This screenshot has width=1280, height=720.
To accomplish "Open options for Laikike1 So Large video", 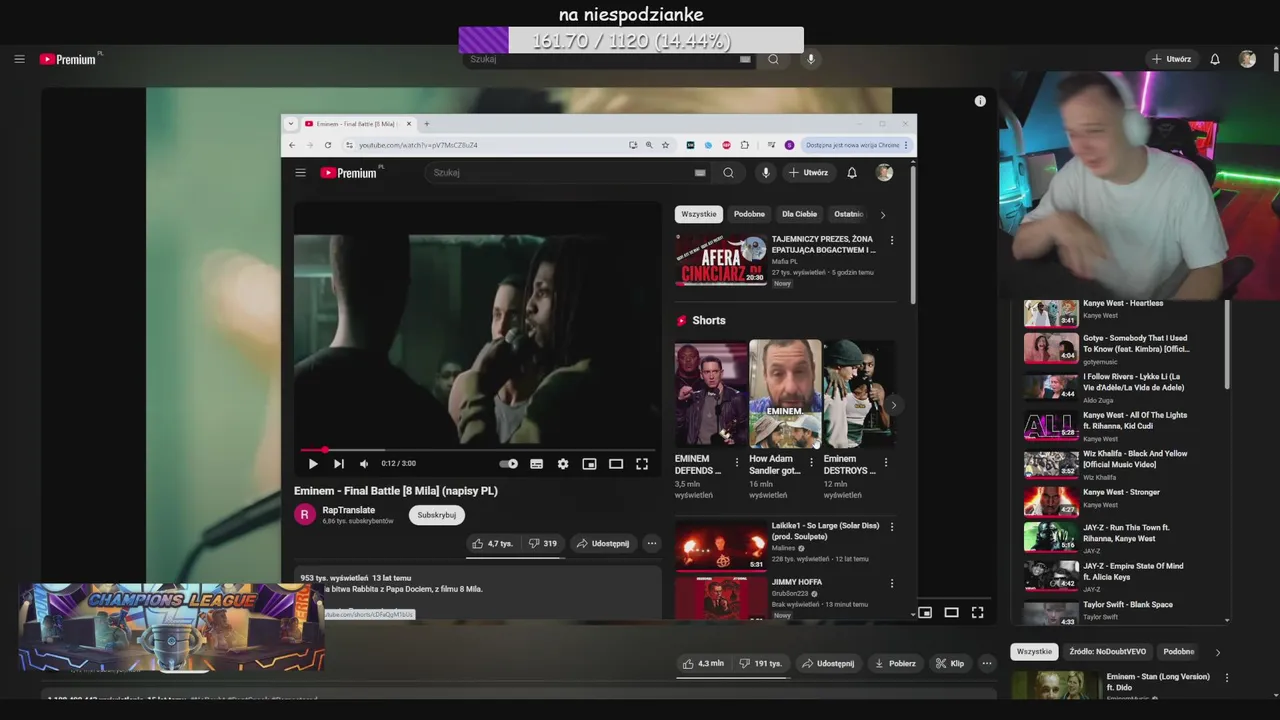I will tap(892, 527).
